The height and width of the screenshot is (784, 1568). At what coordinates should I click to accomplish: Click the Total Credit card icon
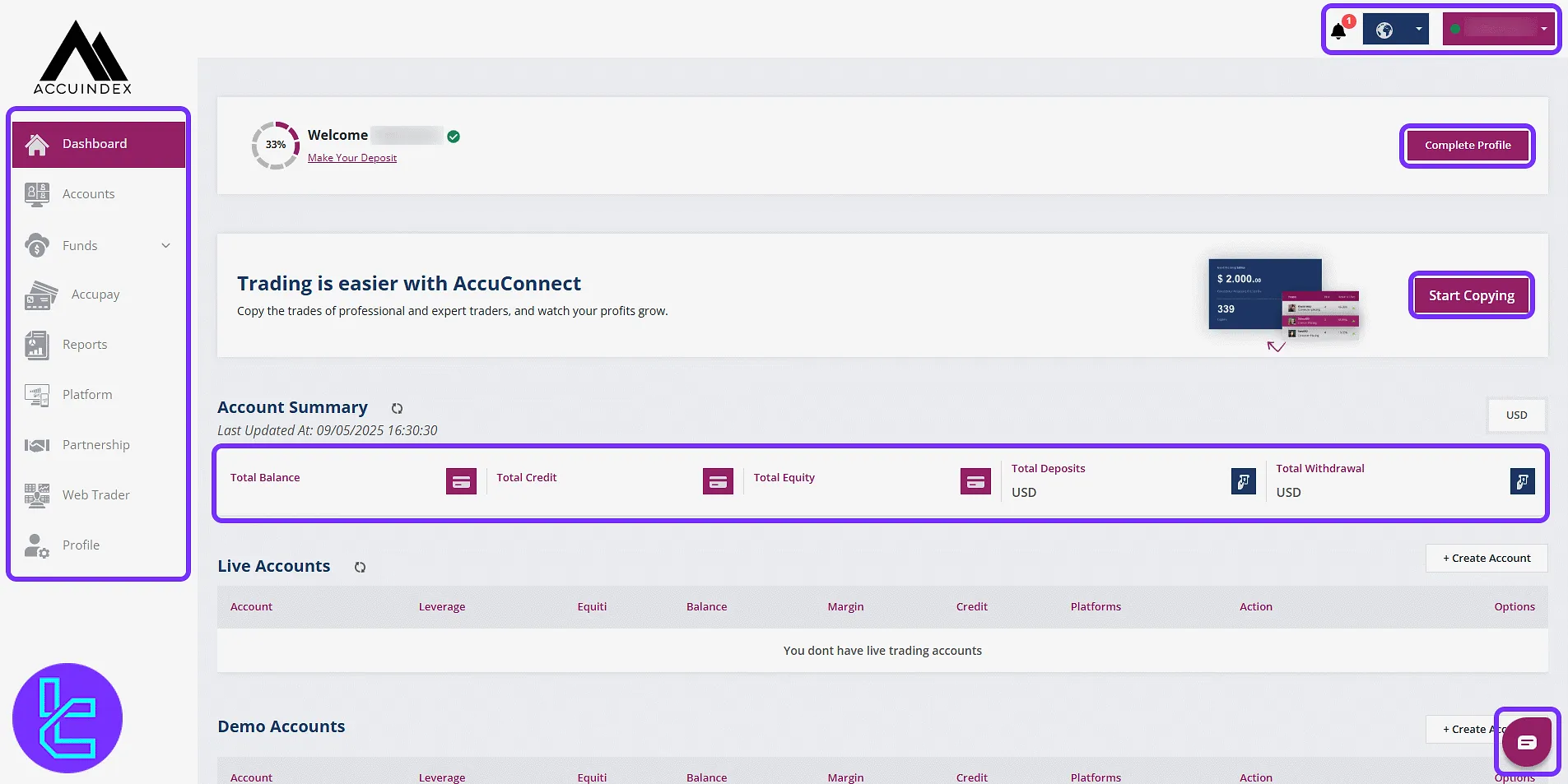pyautogui.click(x=718, y=481)
